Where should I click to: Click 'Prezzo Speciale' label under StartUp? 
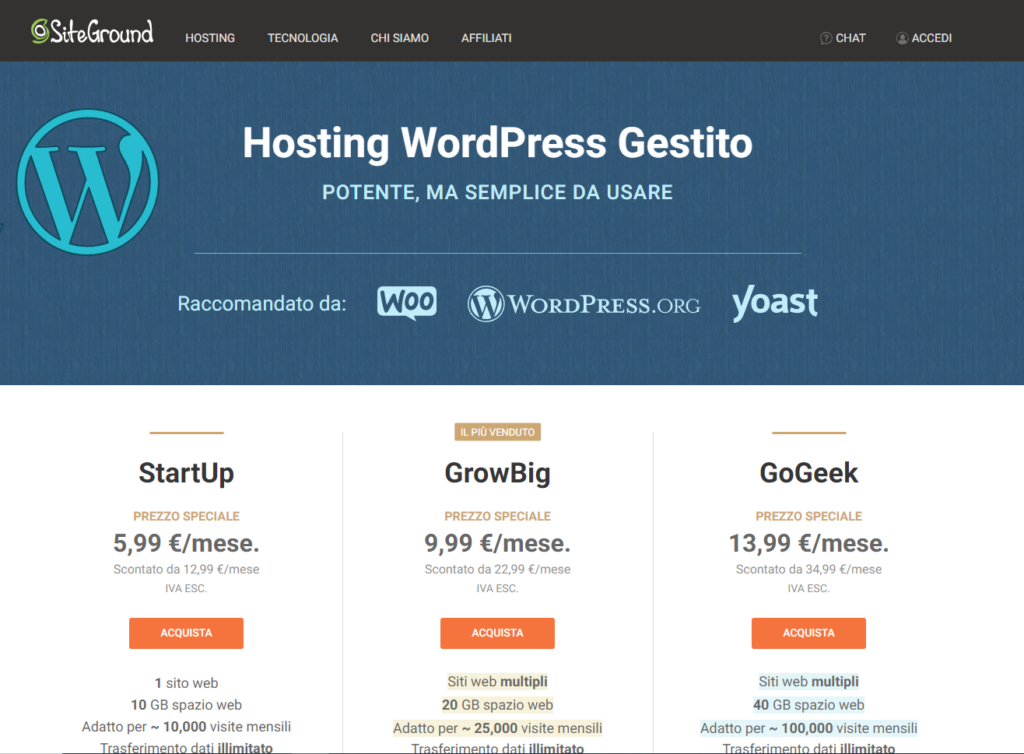[x=186, y=516]
